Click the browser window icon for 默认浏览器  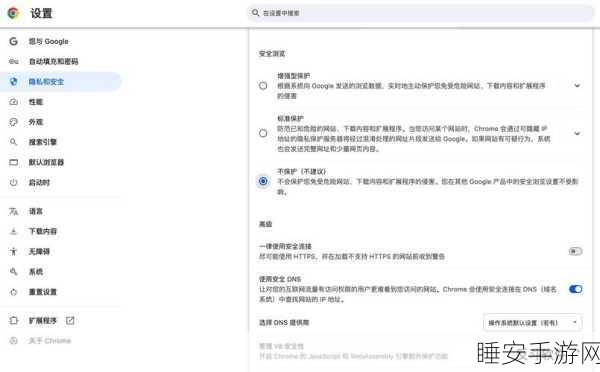click(x=13, y=162)
